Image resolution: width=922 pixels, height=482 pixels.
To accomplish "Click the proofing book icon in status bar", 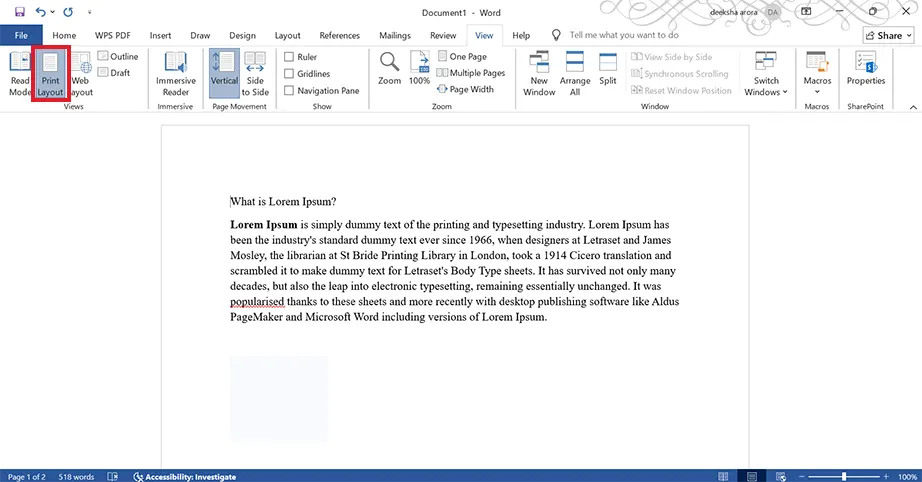I will tap(112, 477).
